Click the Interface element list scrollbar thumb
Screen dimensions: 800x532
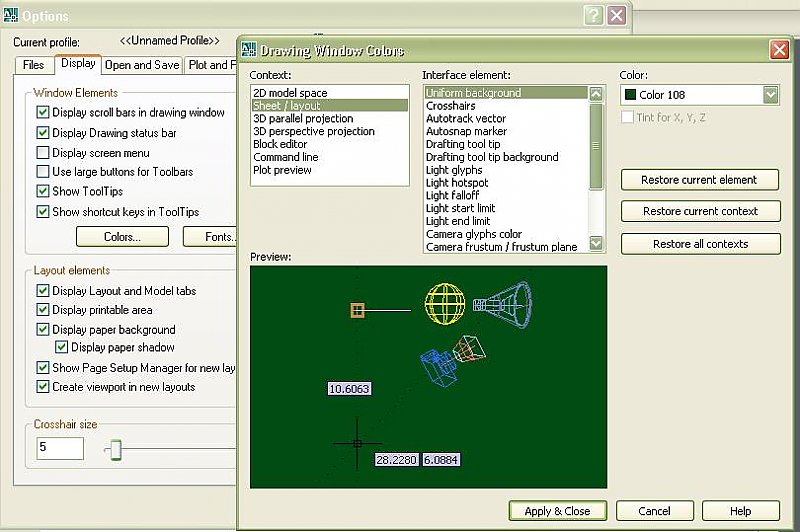[596, 146]
